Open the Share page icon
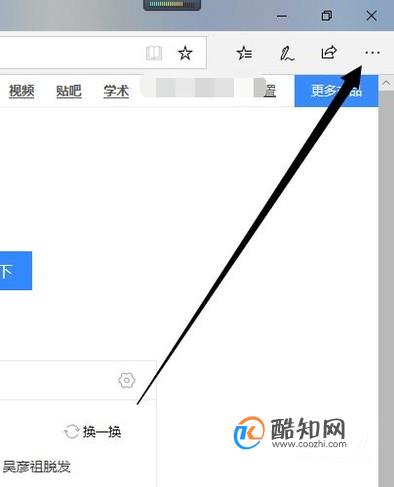 [329, 52]
